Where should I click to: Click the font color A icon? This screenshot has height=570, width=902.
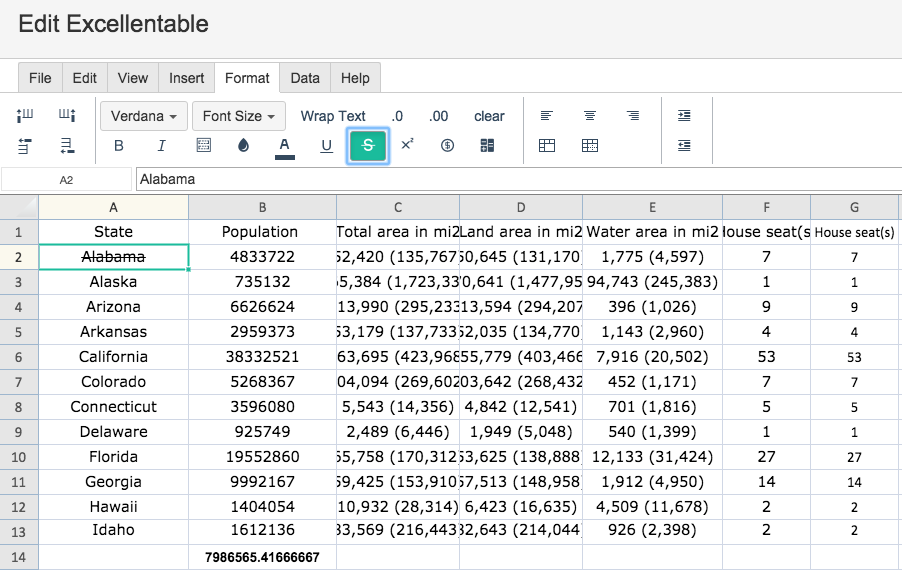click(285, 146)
